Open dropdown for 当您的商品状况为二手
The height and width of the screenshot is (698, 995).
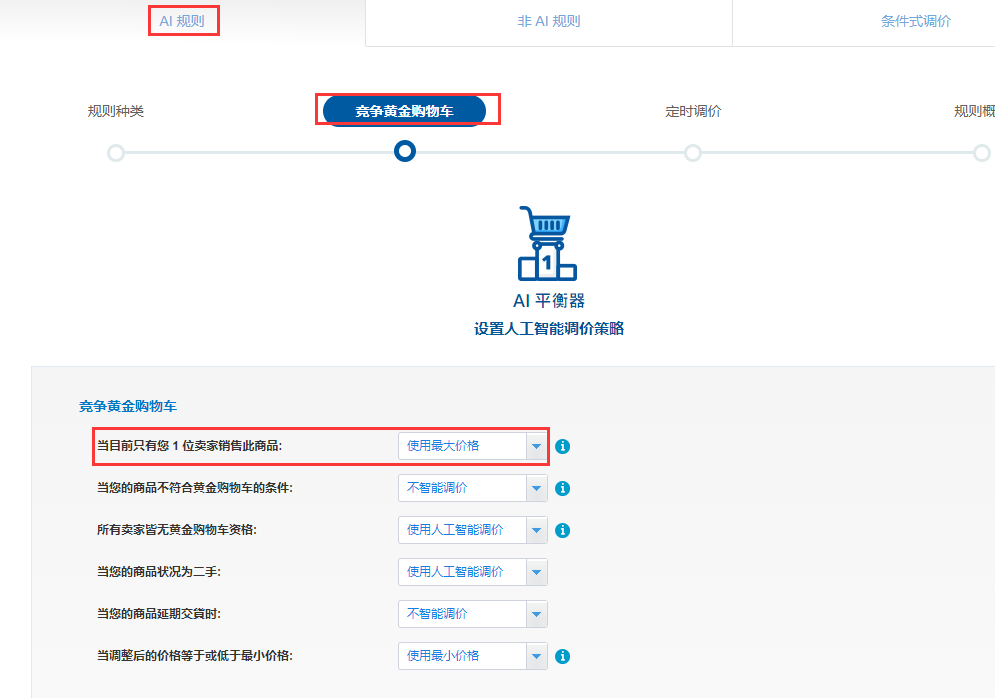click(x=473, y=572)
